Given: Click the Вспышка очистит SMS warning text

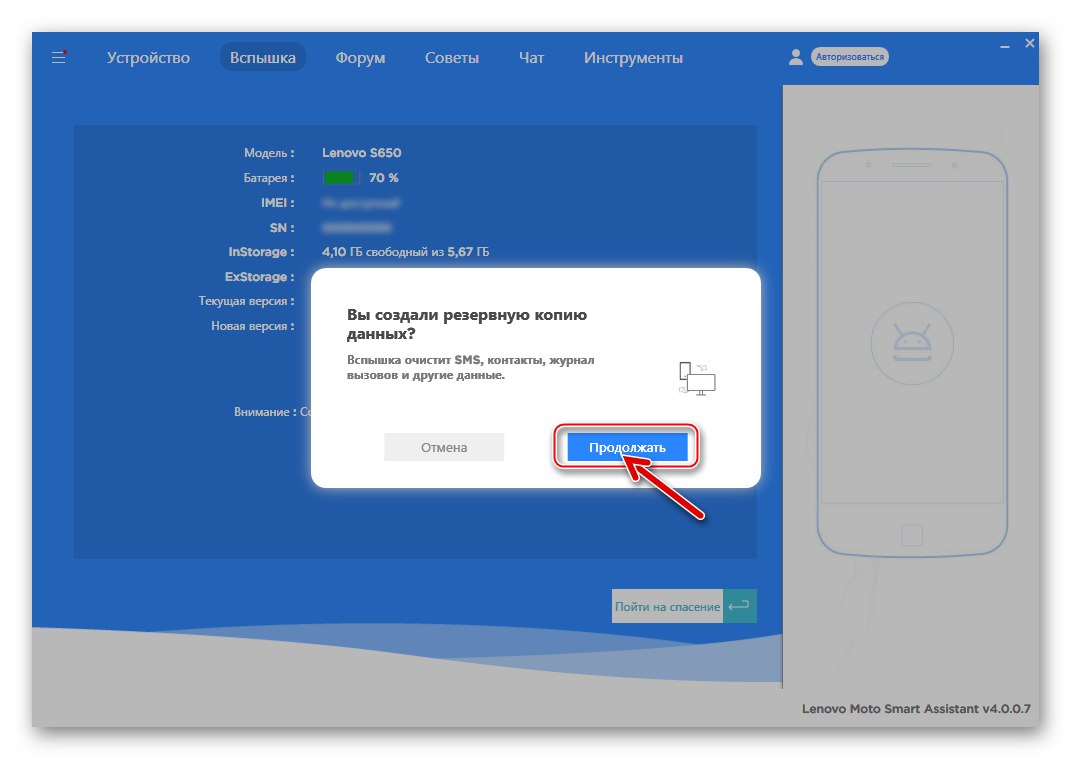Looking at the screenshot, I should pos(471,368).
